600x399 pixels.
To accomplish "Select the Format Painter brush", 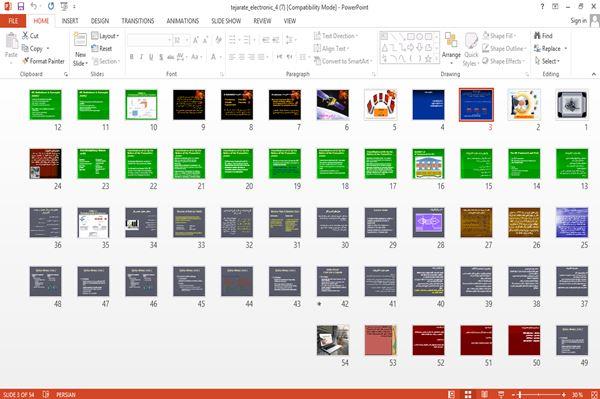I will coord(25,61).
